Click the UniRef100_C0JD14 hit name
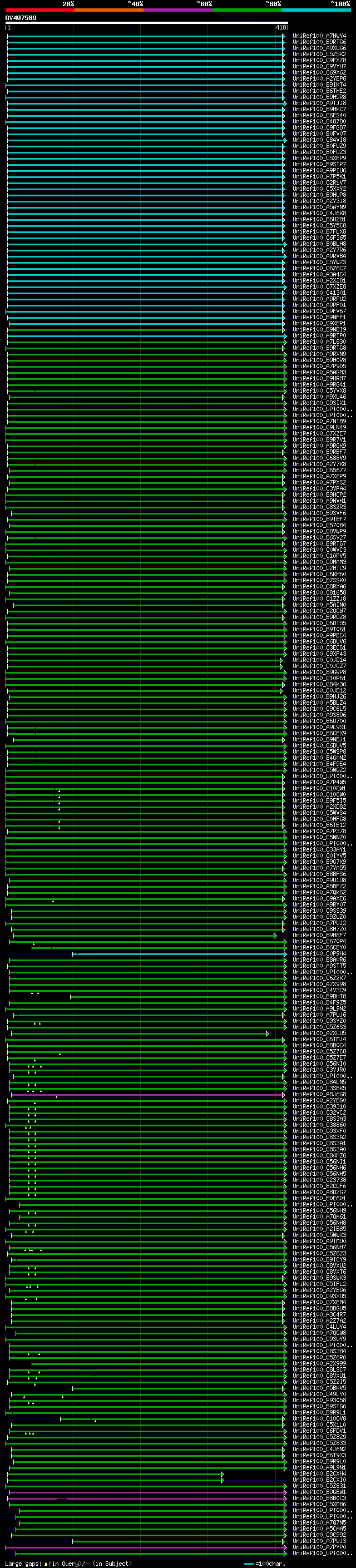This screenshot has width=356, height=1568. point(319,660)
